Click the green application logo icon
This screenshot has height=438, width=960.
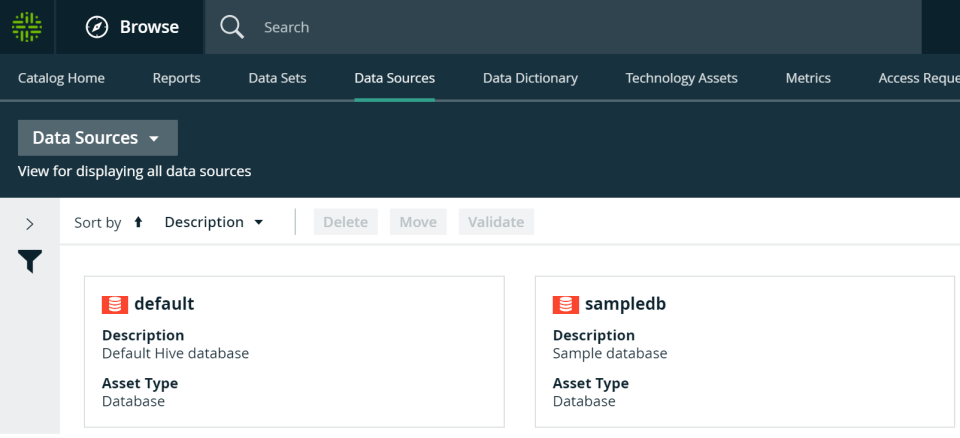click(27, 27)
